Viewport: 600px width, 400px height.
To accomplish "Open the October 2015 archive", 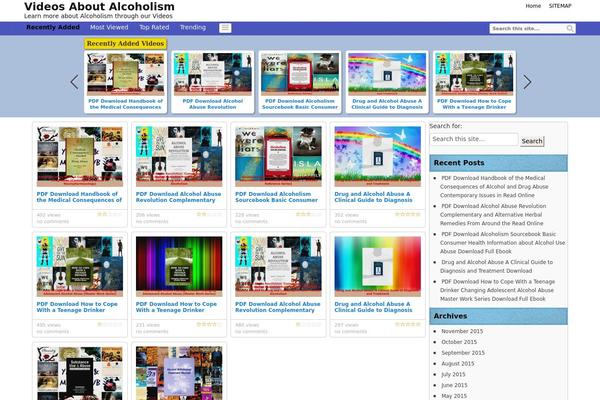I will coord(459,342).
